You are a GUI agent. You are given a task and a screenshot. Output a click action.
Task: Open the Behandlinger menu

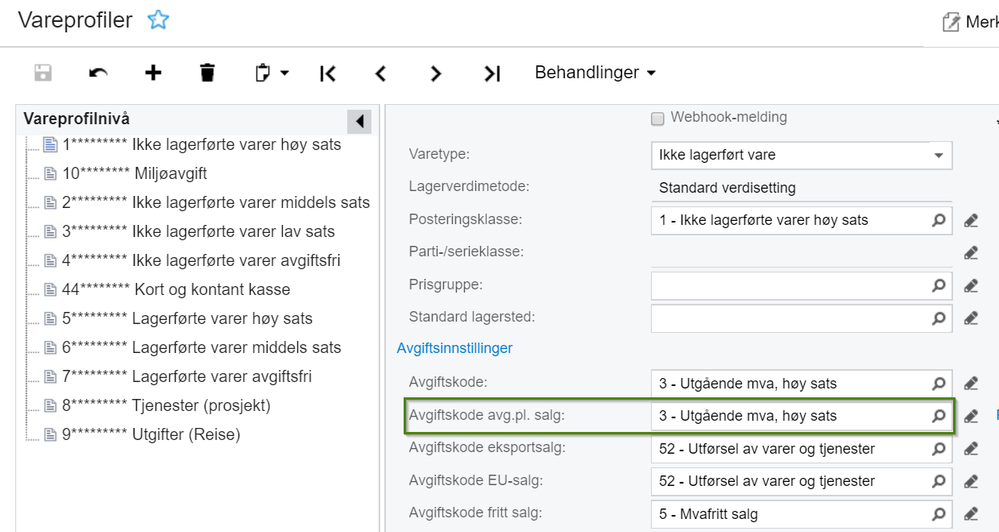(595, 73)
